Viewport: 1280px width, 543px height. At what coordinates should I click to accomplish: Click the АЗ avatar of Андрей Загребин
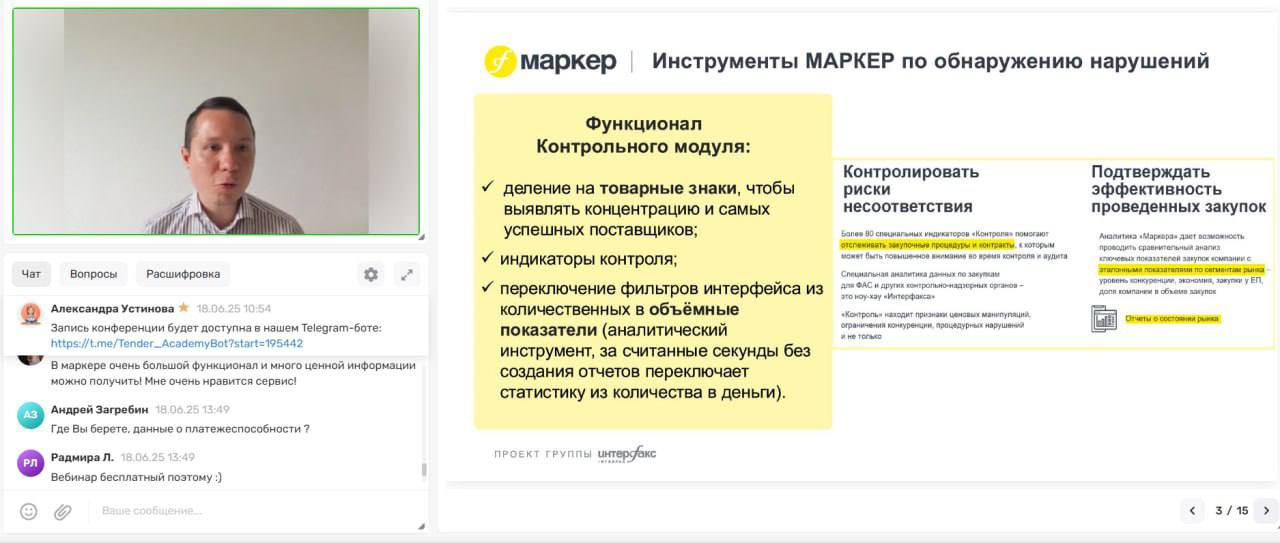tap(30, 415)
